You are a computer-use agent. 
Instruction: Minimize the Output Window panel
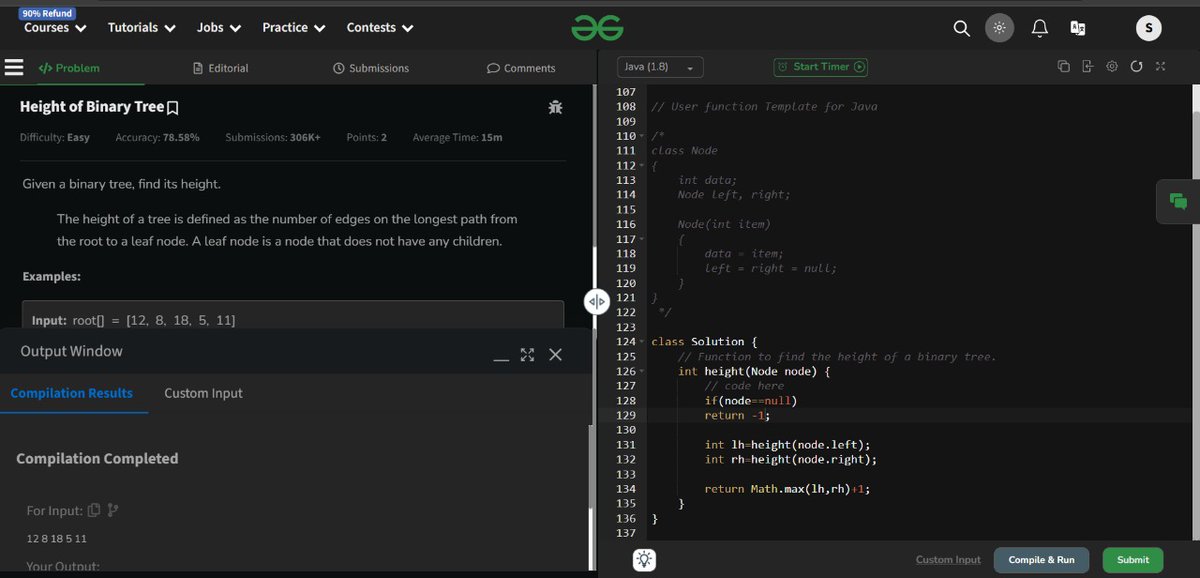(502, 357)
